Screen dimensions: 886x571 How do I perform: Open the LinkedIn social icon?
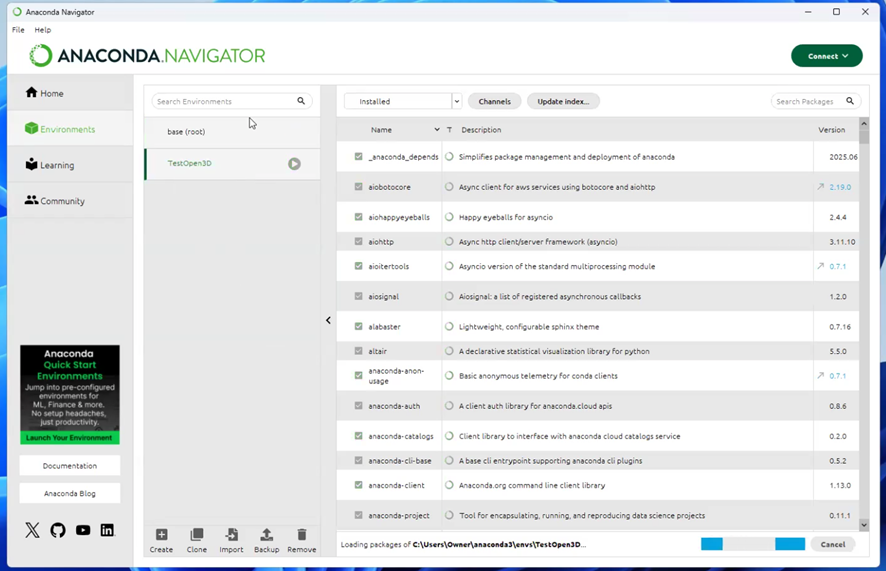(107, 530)
